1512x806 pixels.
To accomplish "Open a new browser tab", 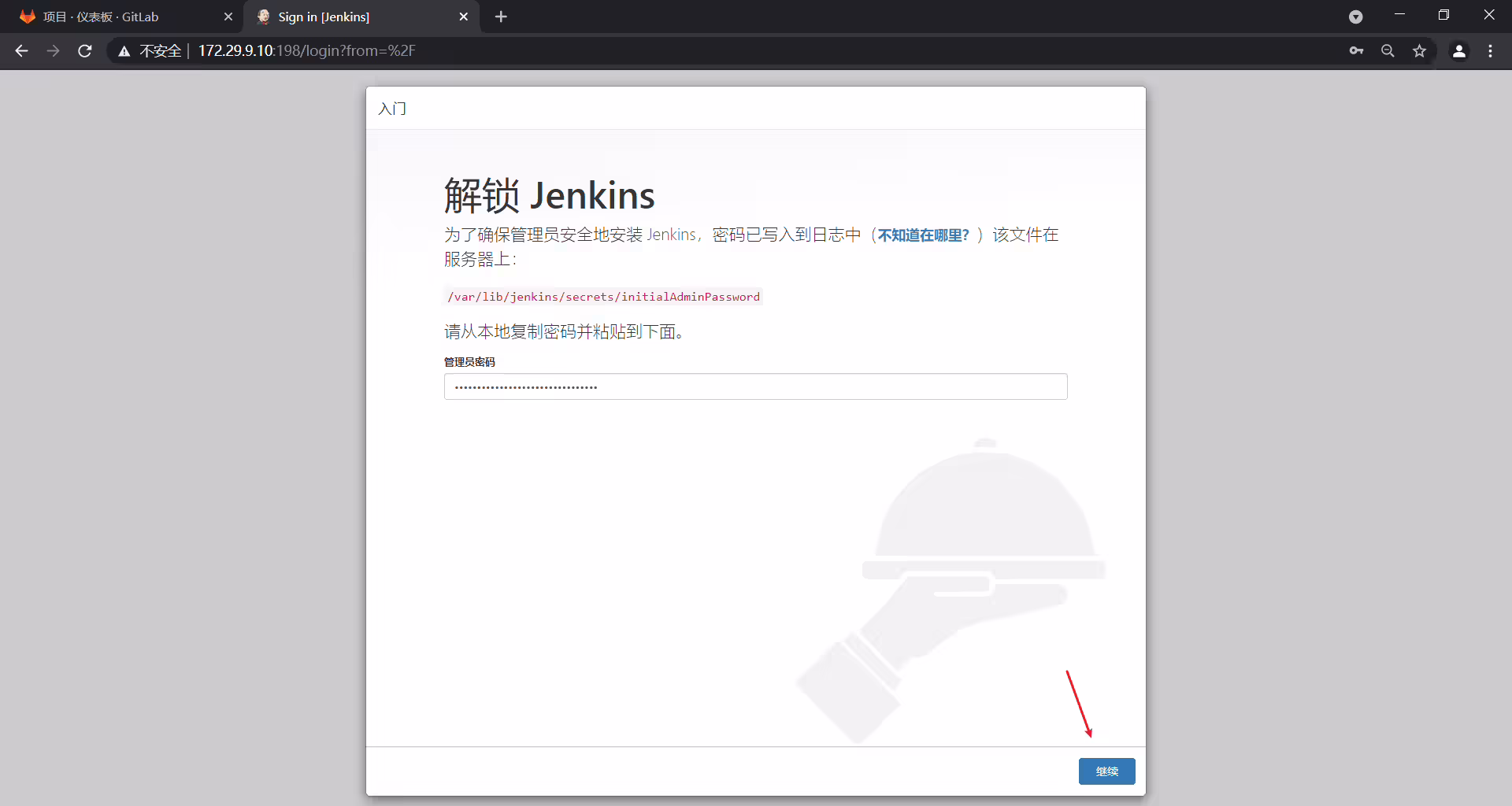I will [x=501, y=17].
